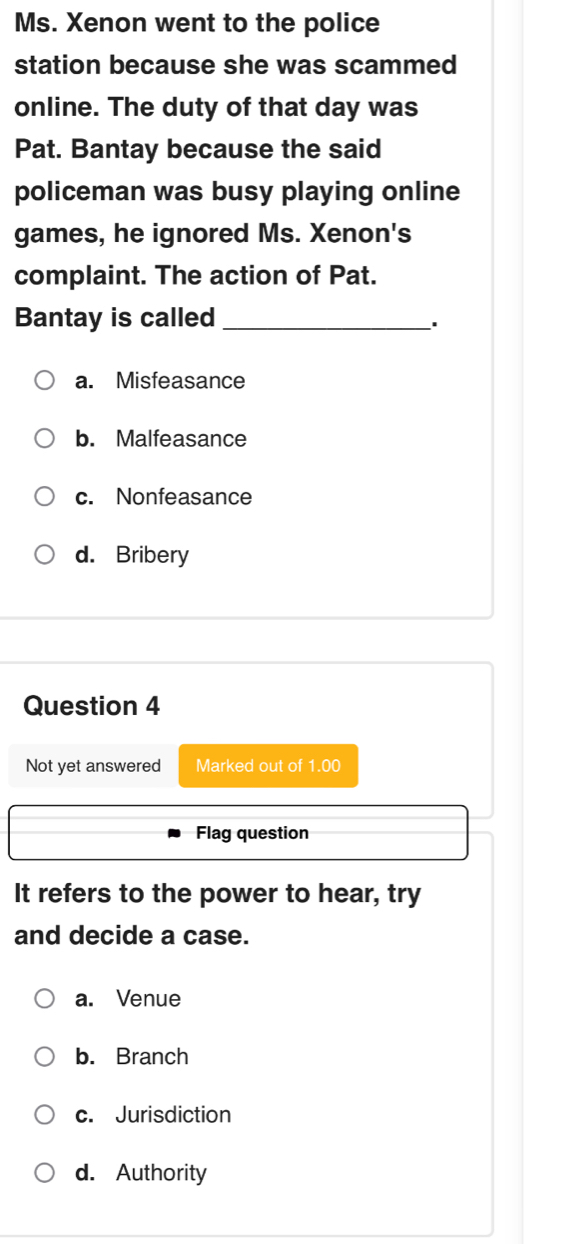Click the 'Jurisdiction' answer label
This screenshot has width=574, height=1244.
pos(173,1114)
